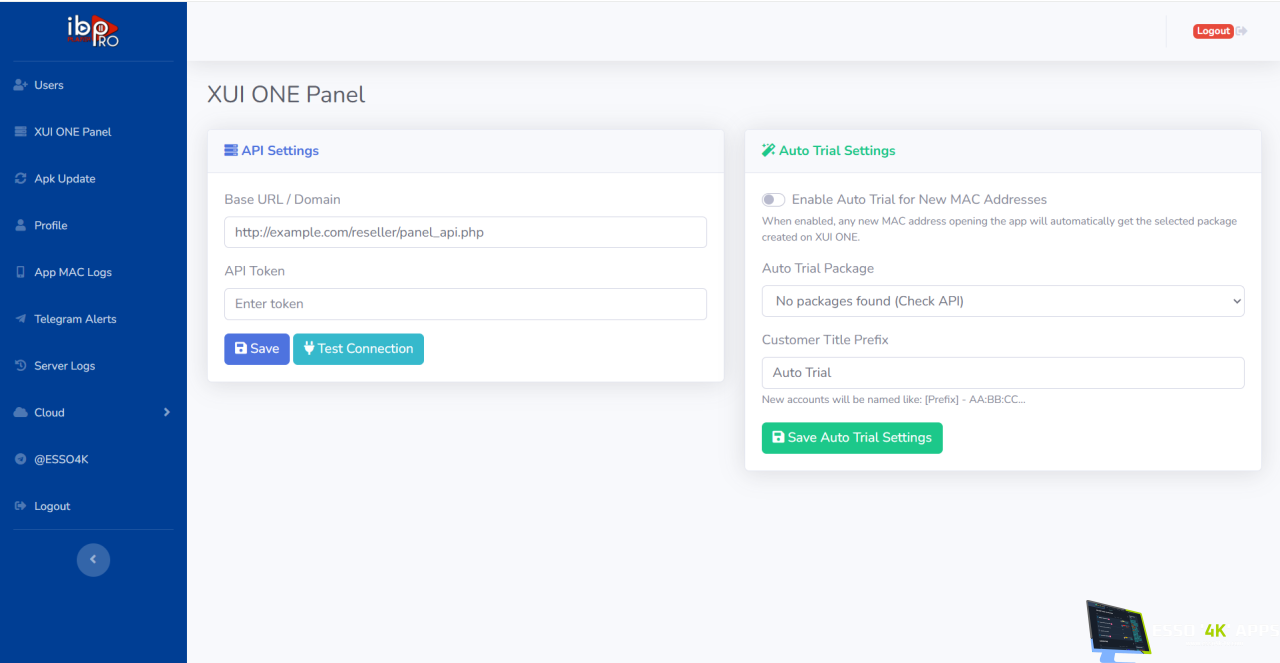The image size is (1280, 663).
Task: Click the logout arrow icon in top bar
Action: (x=1242, y=31)
